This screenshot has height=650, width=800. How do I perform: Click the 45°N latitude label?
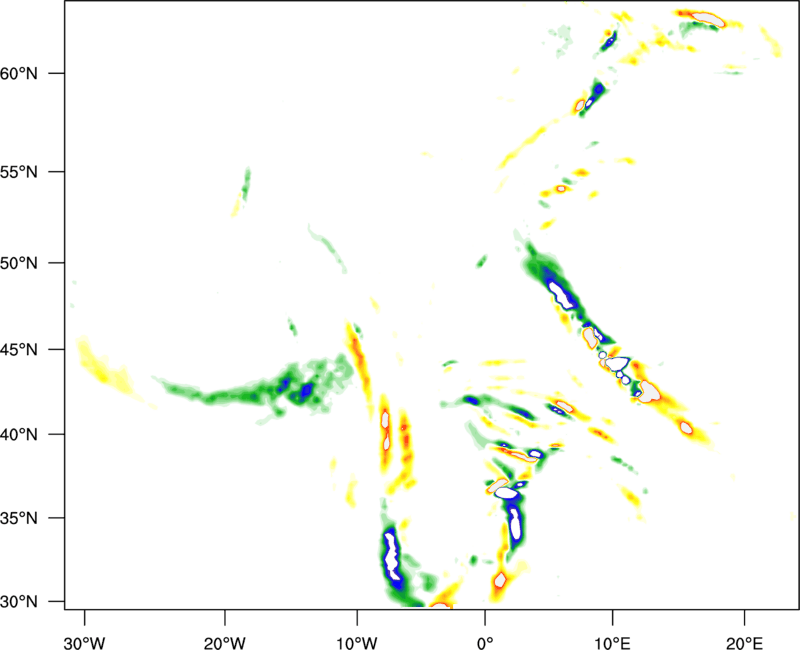19,350
